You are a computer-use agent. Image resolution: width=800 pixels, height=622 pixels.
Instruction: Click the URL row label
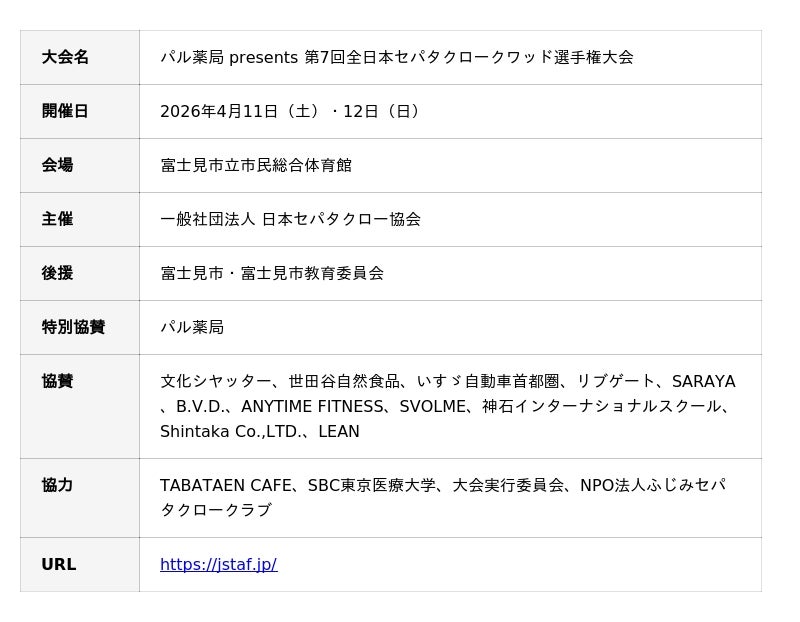pyautogui.click(x=58, y=564)
